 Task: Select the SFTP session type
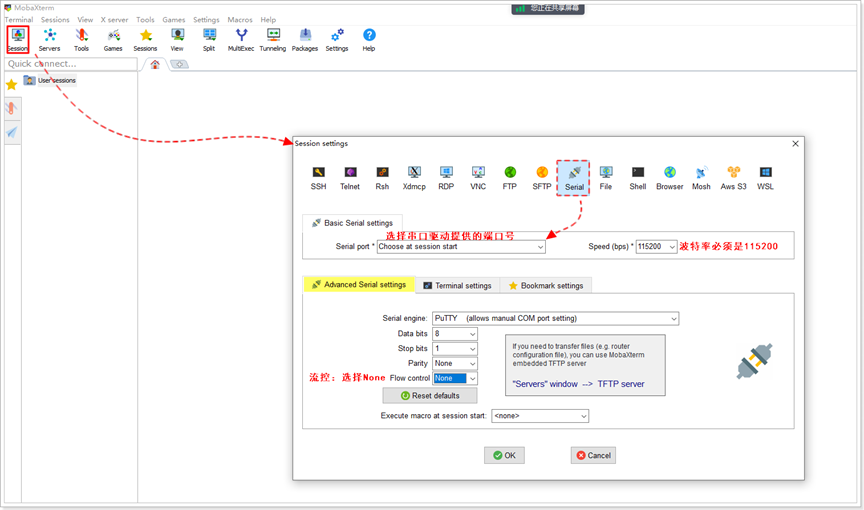(542, 178)
